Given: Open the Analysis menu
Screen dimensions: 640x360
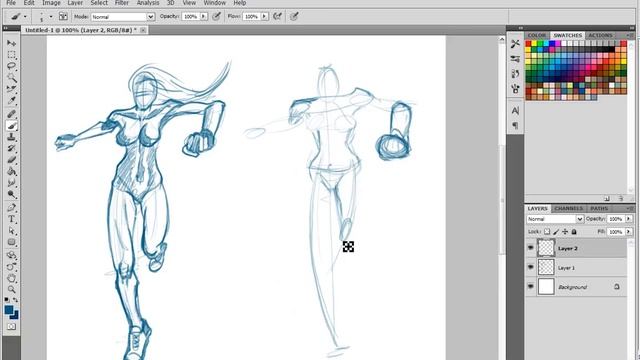Looking at the screenshot, I should [x=148, y=3].
